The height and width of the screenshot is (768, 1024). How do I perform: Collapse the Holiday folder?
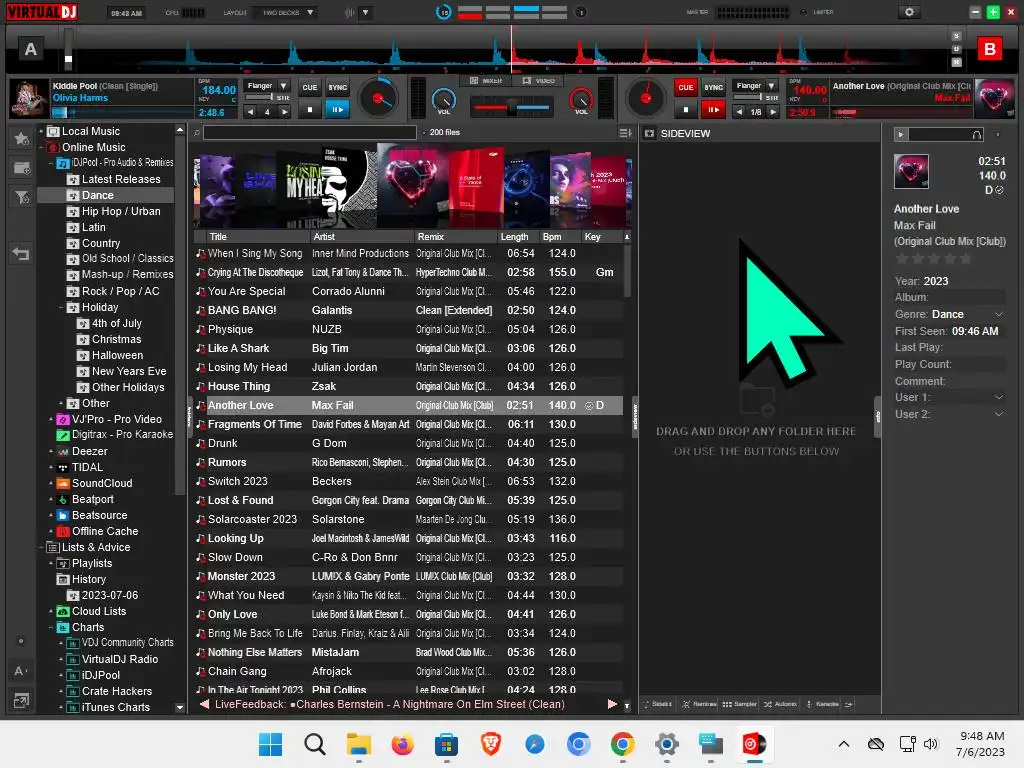(x=61, y=308)
